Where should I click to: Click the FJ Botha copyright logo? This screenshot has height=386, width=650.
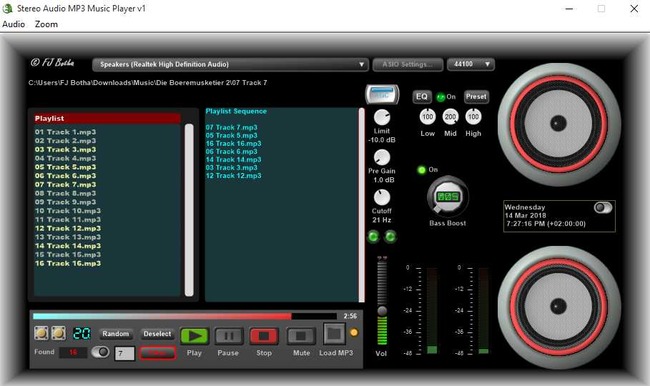(x=52, y=63)
